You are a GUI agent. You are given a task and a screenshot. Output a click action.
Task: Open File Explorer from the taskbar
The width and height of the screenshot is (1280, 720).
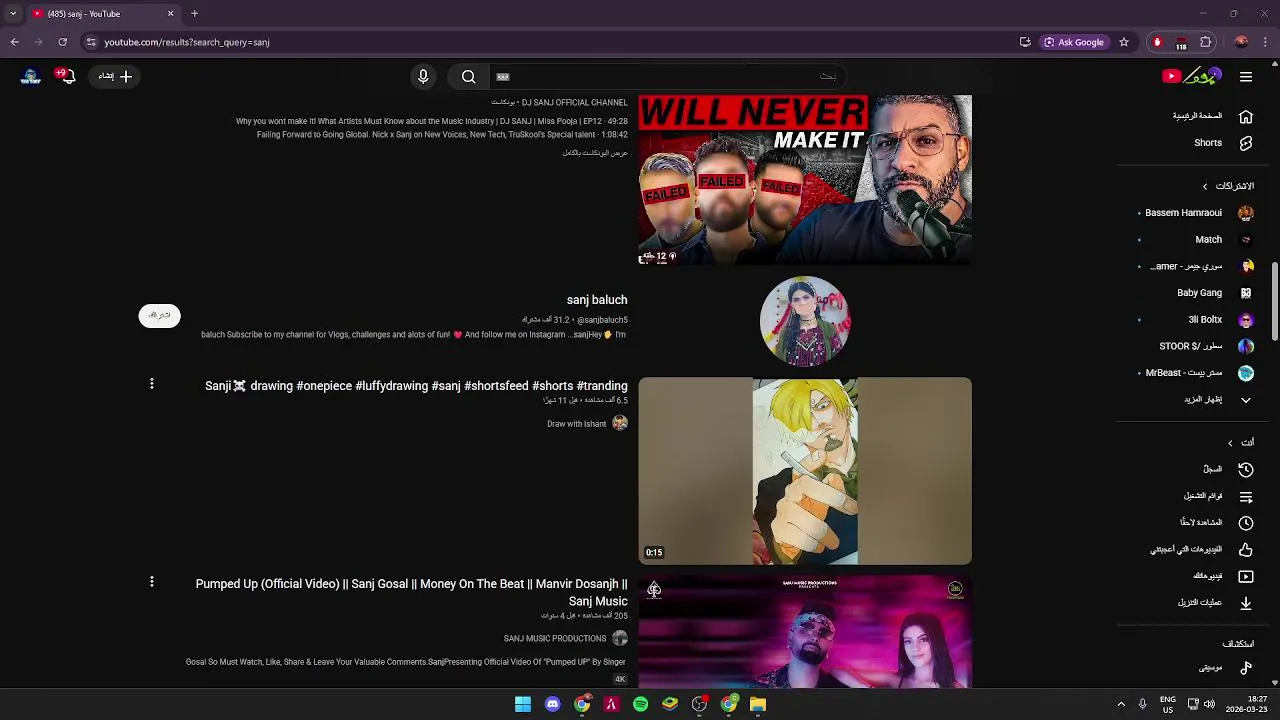(758, 704)
